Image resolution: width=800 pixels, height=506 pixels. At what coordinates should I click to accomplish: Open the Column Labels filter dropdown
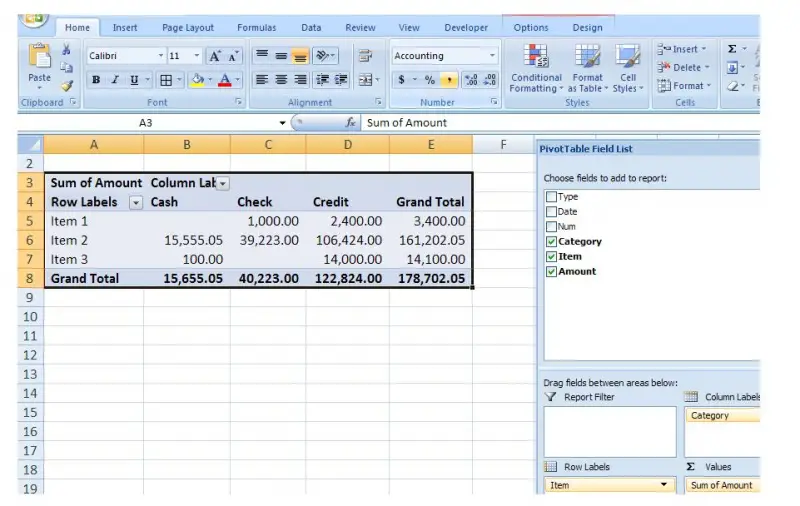[x=223, y=183]
